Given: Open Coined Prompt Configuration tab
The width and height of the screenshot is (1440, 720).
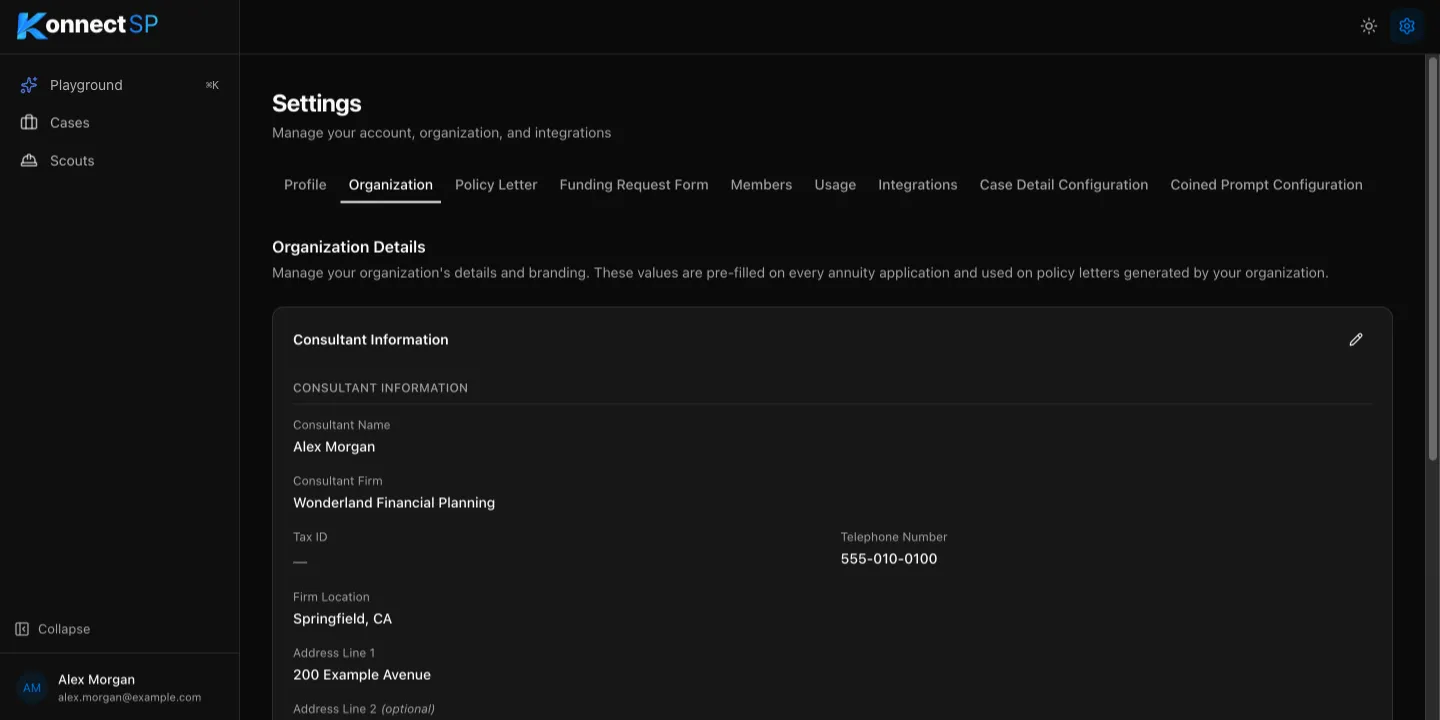Looking at the screenshot, I should [x=1266, y=185].
